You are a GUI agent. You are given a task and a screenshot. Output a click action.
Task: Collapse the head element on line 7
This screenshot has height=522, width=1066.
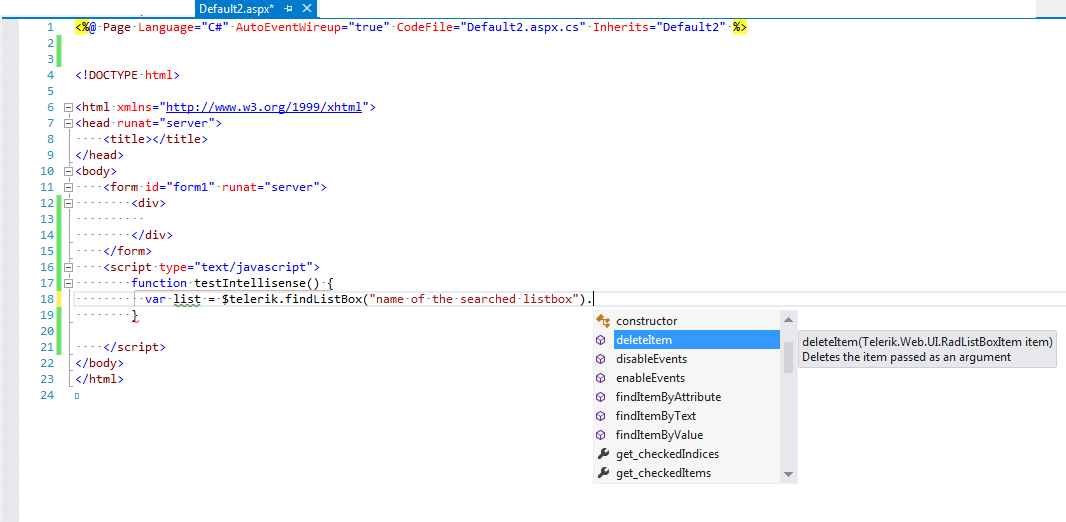point(67,124)
